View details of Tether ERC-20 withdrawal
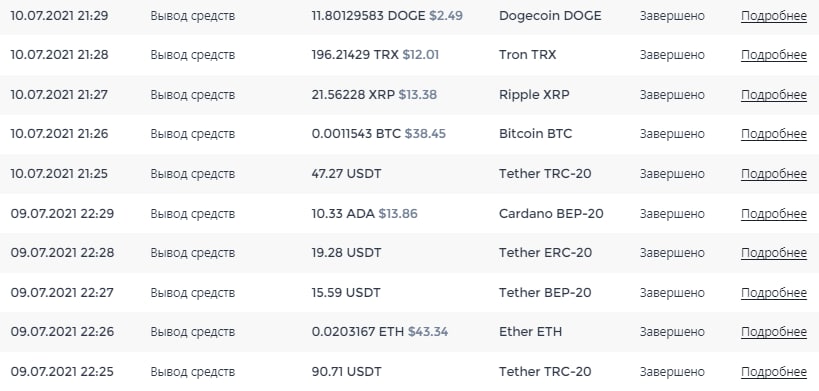This screenshot has height=391, width=819. point(774,253)
